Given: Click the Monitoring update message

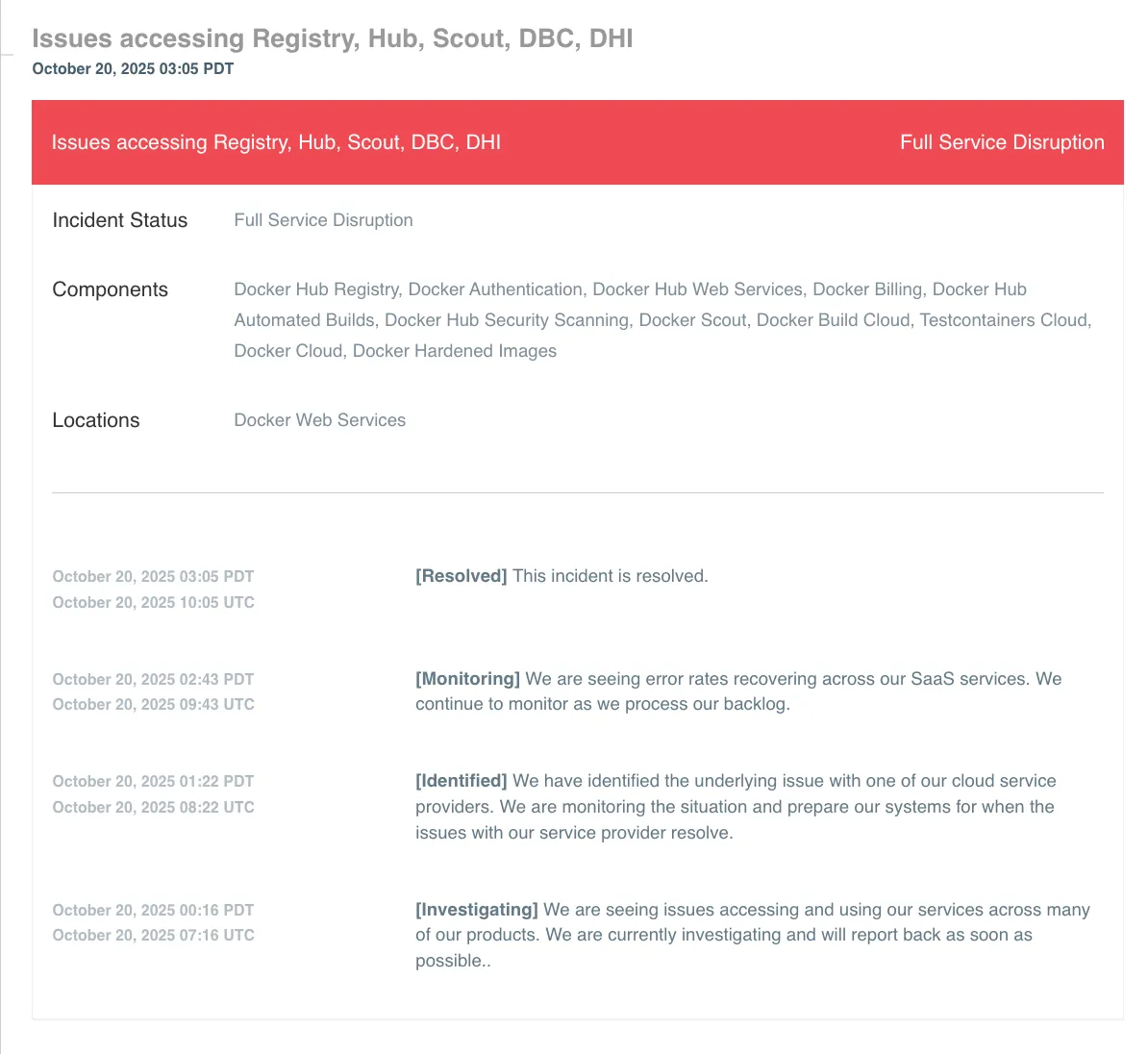Looking at the screenshot, I should (738, 690).
